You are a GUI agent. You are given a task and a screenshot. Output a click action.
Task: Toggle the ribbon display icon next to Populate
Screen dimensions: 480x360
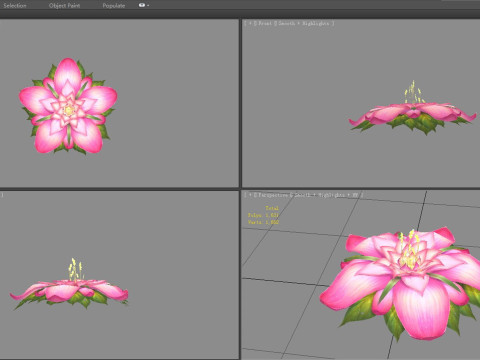click(x=142, y=5)
